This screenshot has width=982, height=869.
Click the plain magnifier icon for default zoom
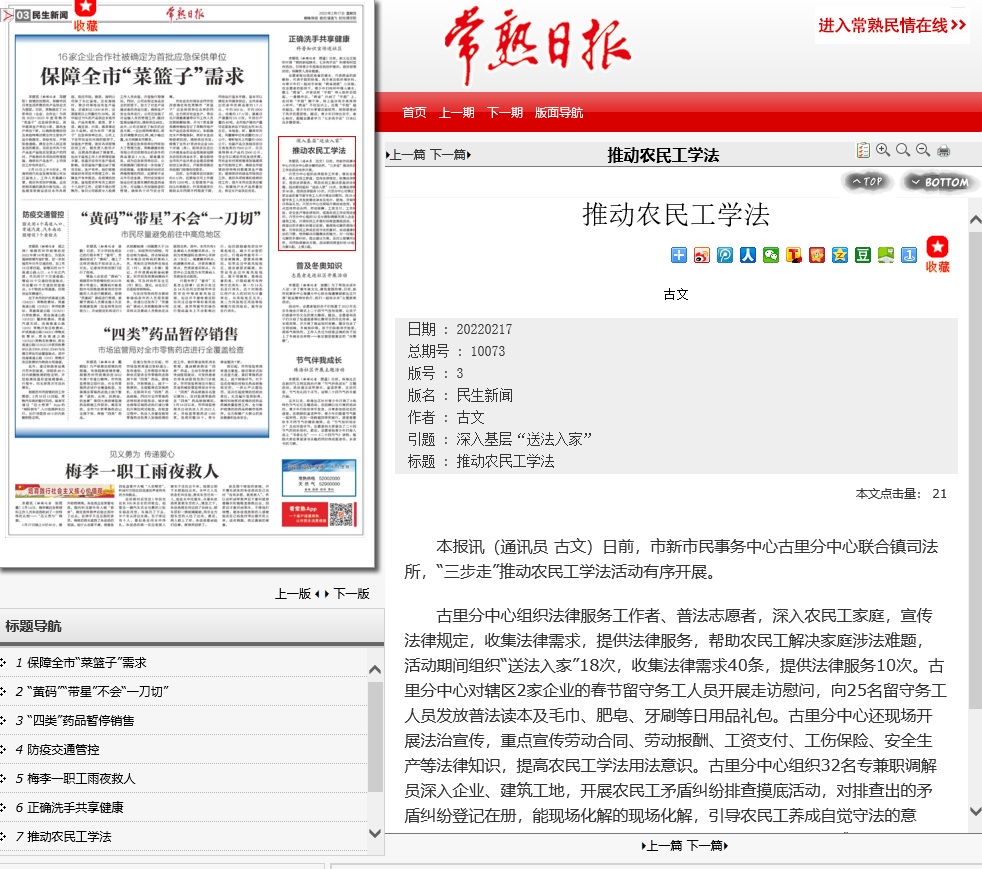tap(903, 150)
